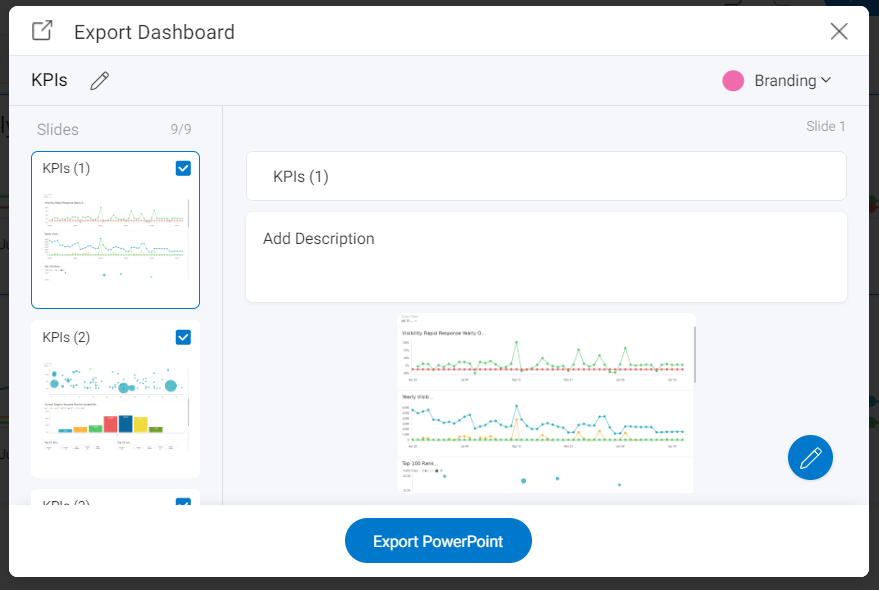Viewport: 879px width, 590px height.
Task: Select the KPIs (2) slide thumbnail
Action: coord(115,399)
